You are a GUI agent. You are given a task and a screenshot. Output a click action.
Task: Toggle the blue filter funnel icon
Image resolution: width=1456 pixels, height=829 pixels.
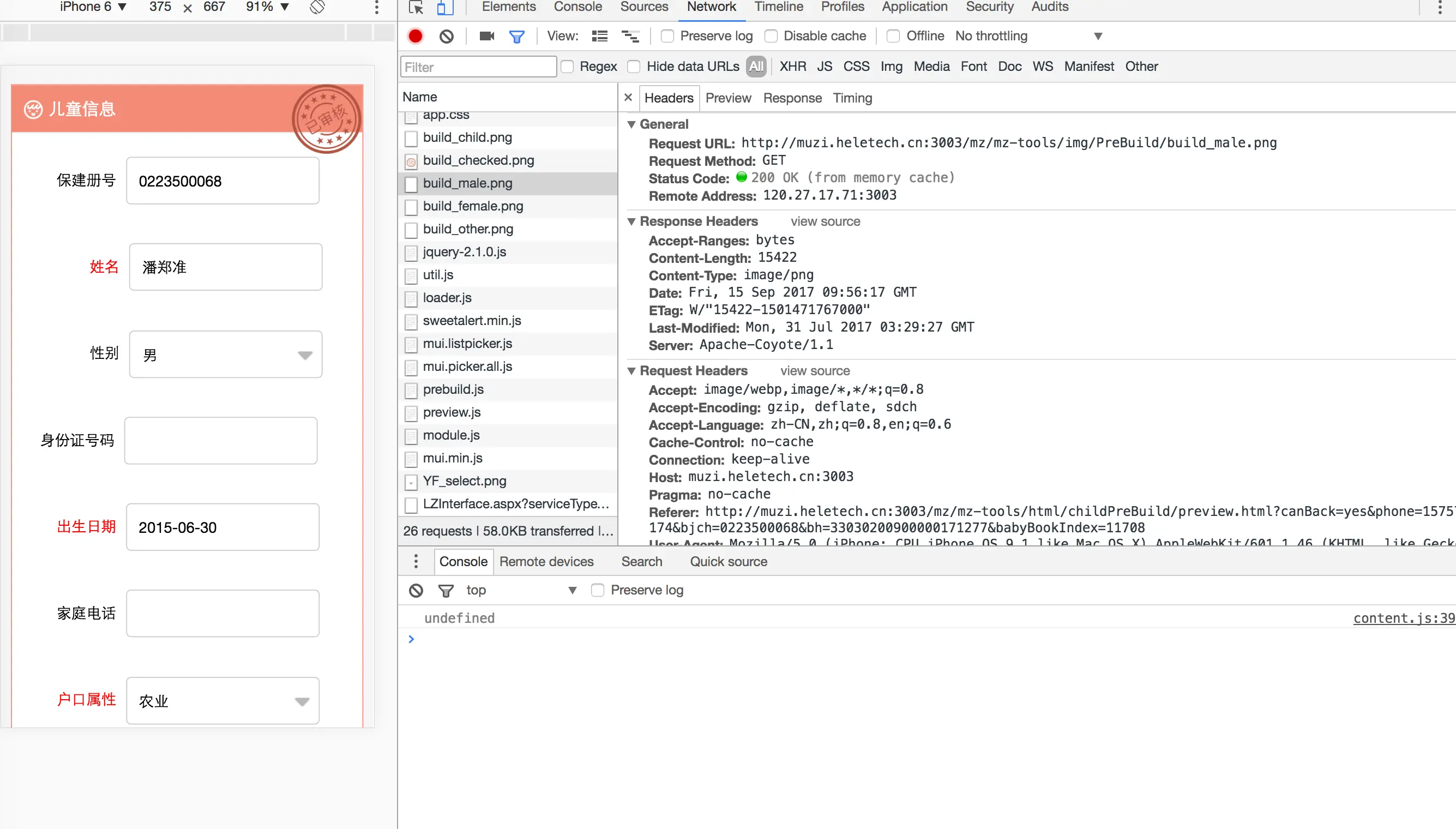point(517,37)
